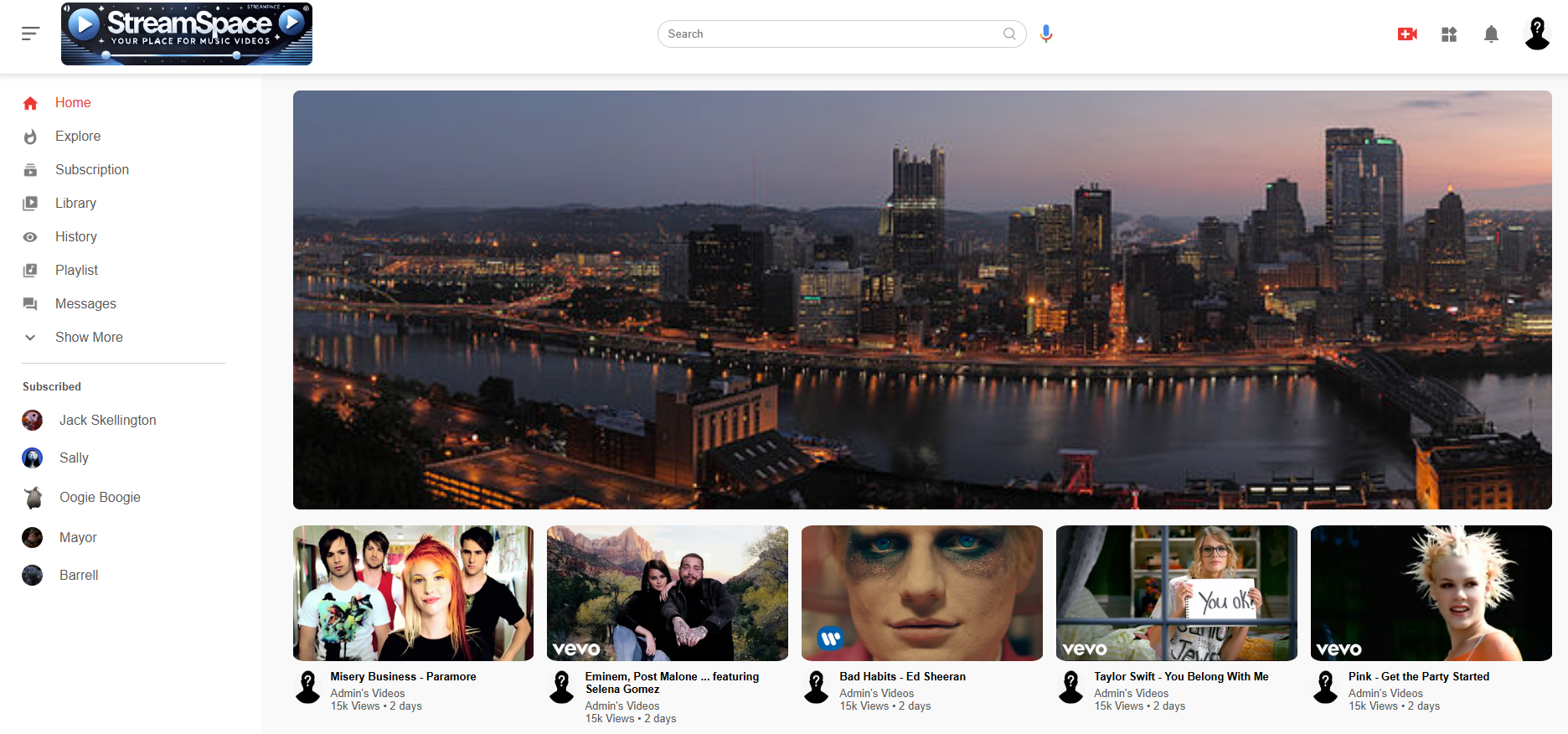
Task: Click Admin's Videos under Eminem video
Action: (622, 706)
